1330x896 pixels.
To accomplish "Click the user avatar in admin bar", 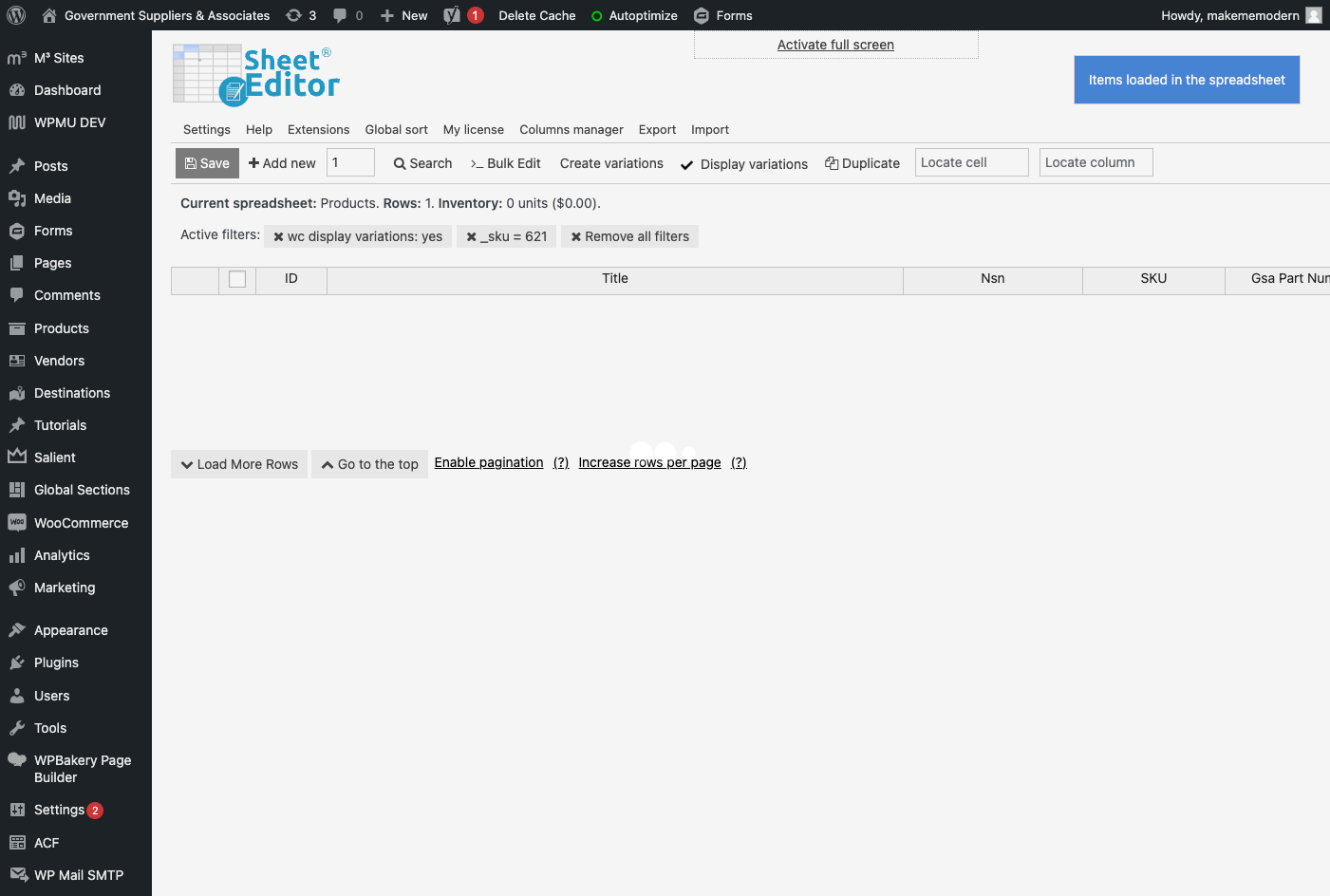I will (x=1314, y=15).
